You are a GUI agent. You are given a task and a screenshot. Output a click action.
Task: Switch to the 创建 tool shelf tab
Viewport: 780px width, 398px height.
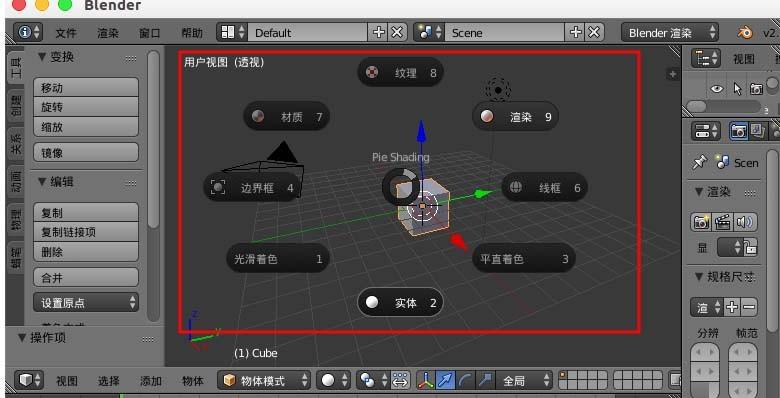(16, 106)
